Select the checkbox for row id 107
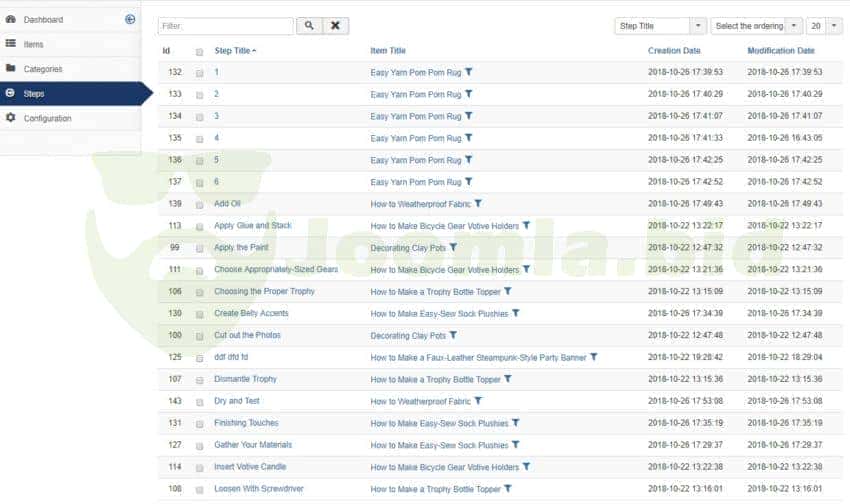This screenshot has height=504, width=850. tap(200, 380)
